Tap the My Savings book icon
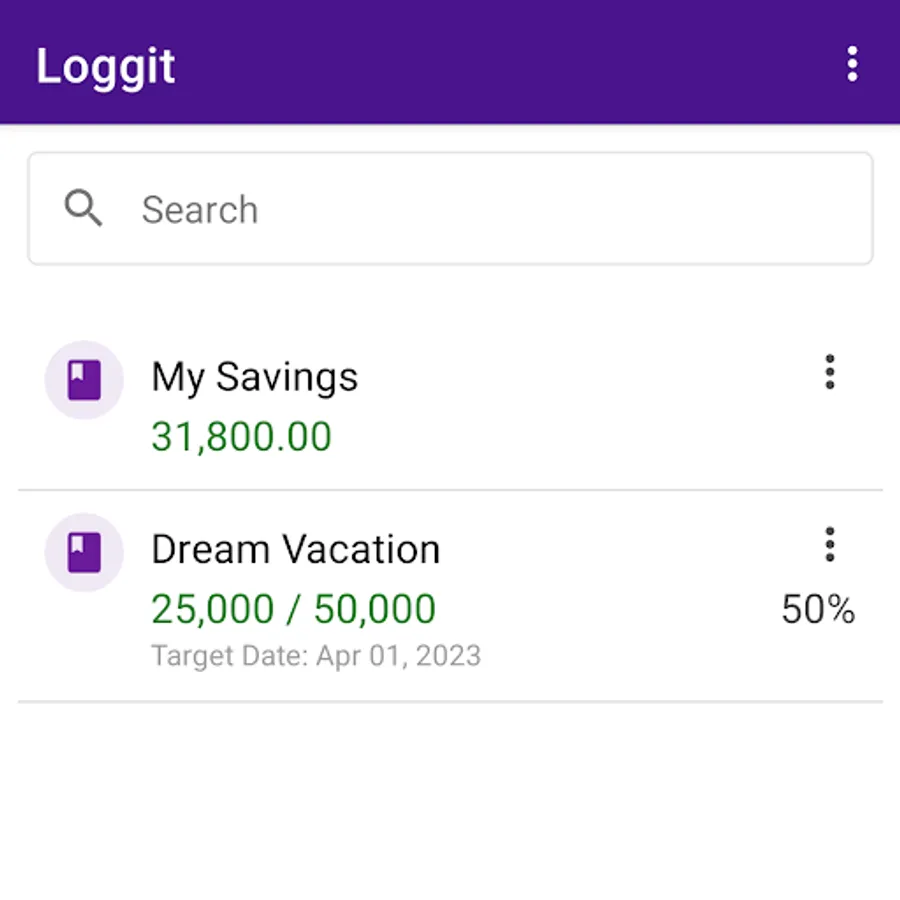 point(84,380)
